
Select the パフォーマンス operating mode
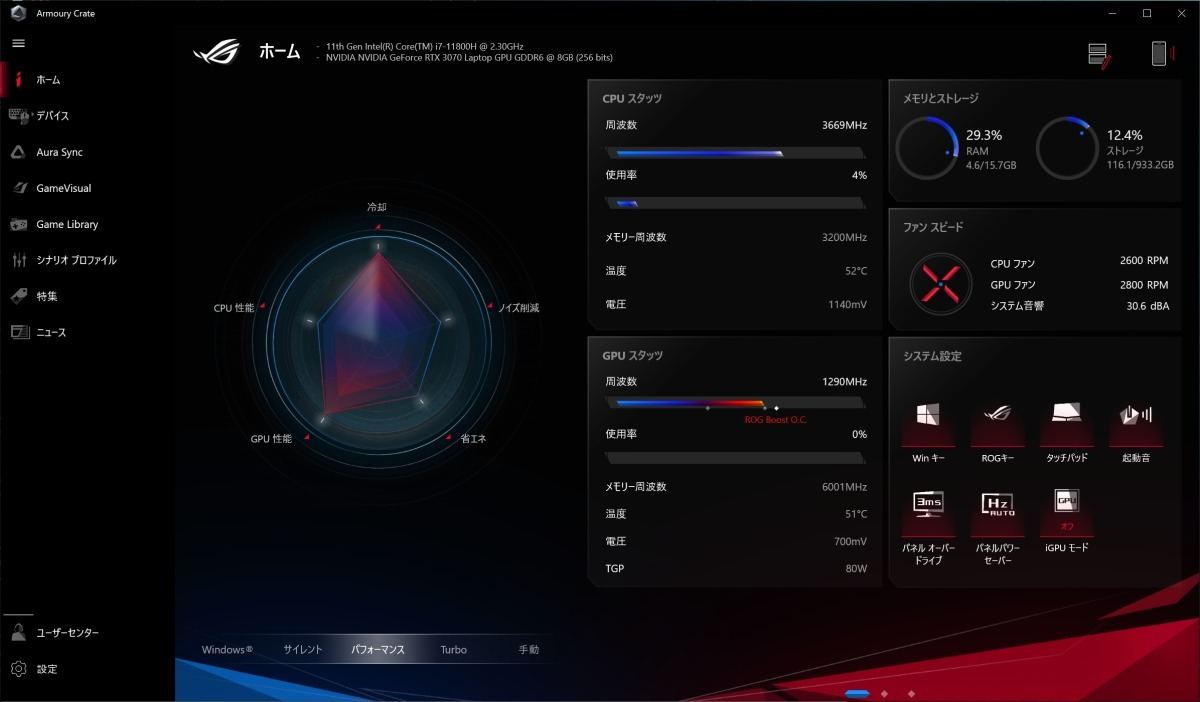pos(378,649)
